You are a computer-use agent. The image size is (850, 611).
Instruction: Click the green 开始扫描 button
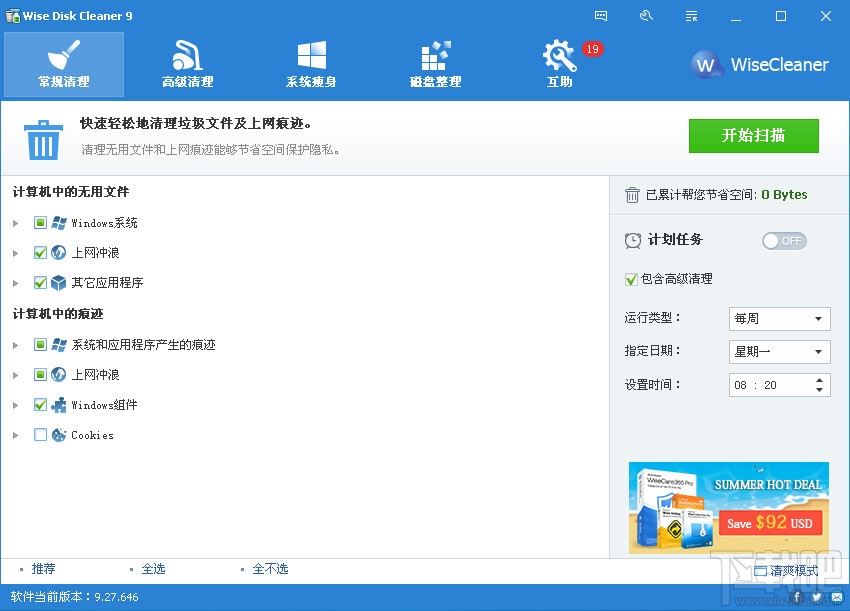click(754, 136)
